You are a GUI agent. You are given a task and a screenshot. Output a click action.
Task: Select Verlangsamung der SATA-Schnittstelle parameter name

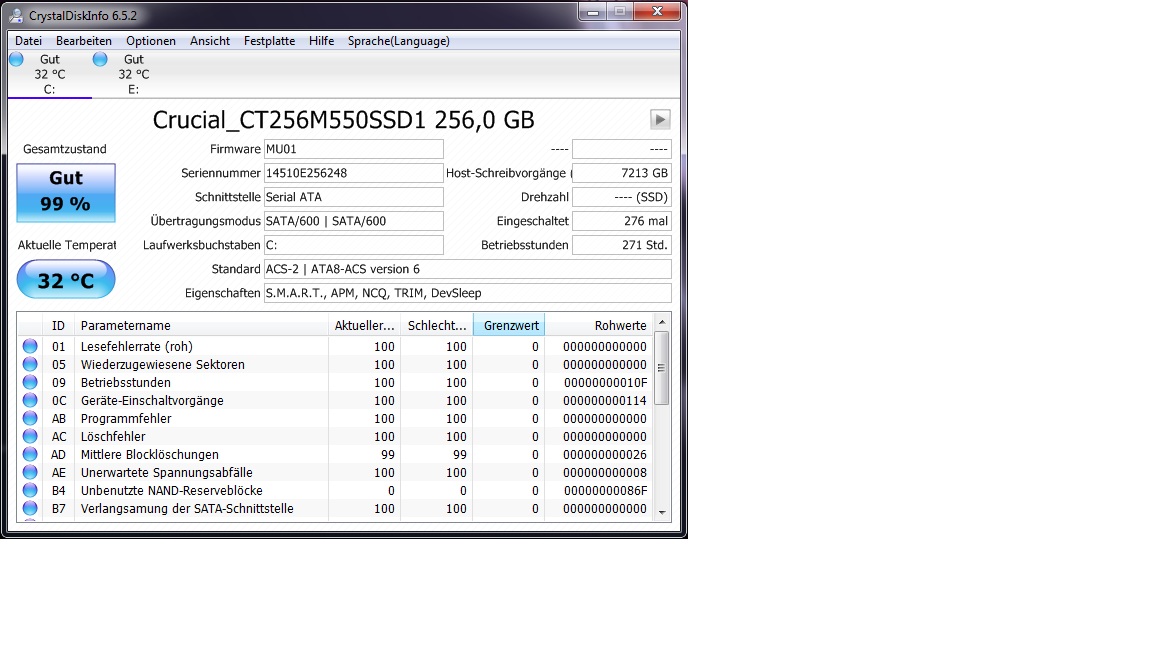click(x=187, y=508)
